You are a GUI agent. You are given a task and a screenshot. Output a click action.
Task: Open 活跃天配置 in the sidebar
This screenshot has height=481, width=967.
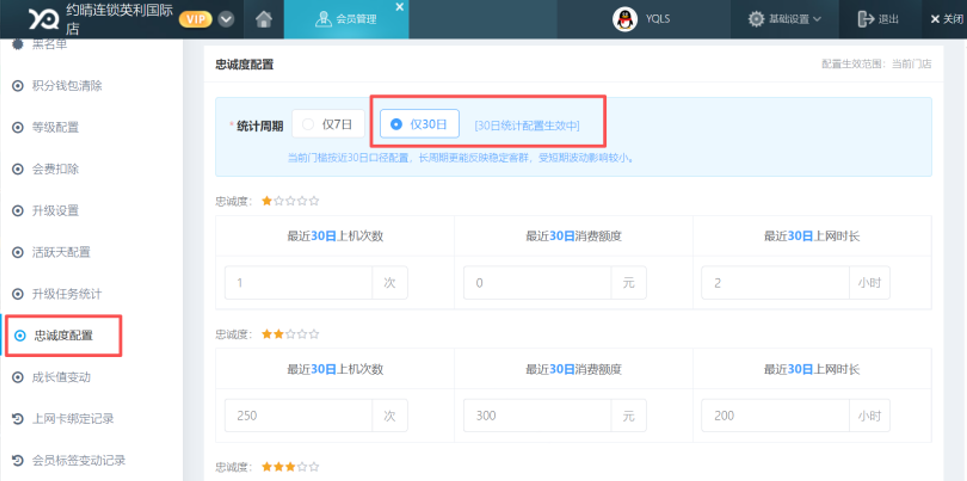coord(61,252)
